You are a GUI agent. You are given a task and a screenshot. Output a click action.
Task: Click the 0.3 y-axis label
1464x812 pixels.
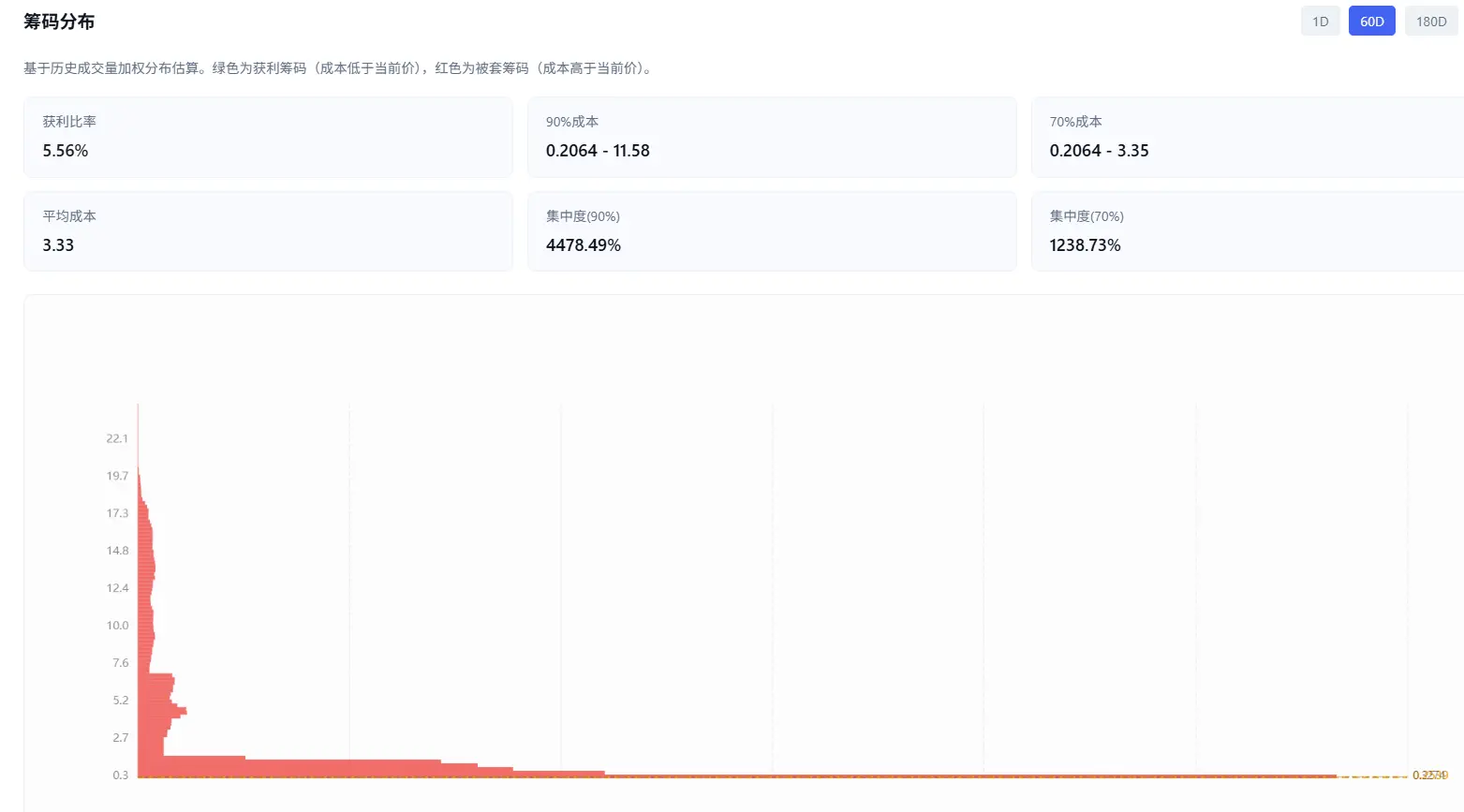coord(121,775)
